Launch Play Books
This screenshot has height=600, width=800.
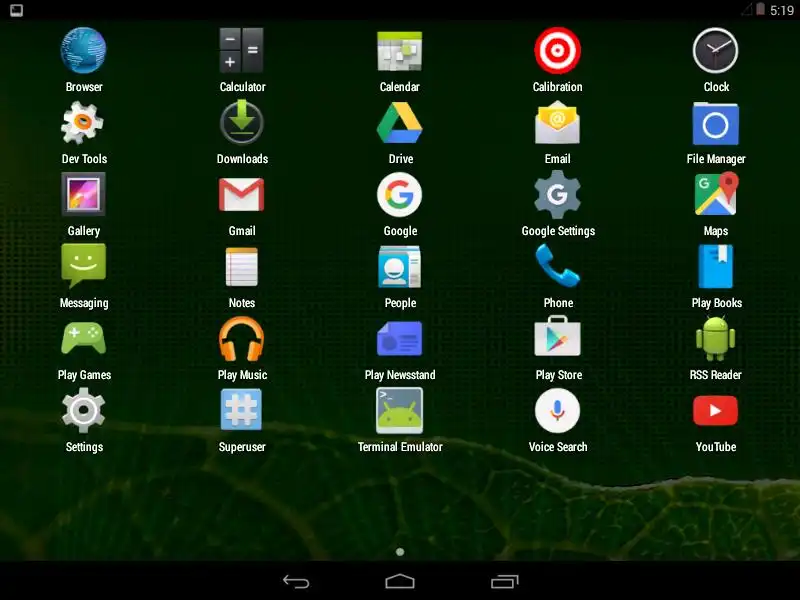point(715,267)
